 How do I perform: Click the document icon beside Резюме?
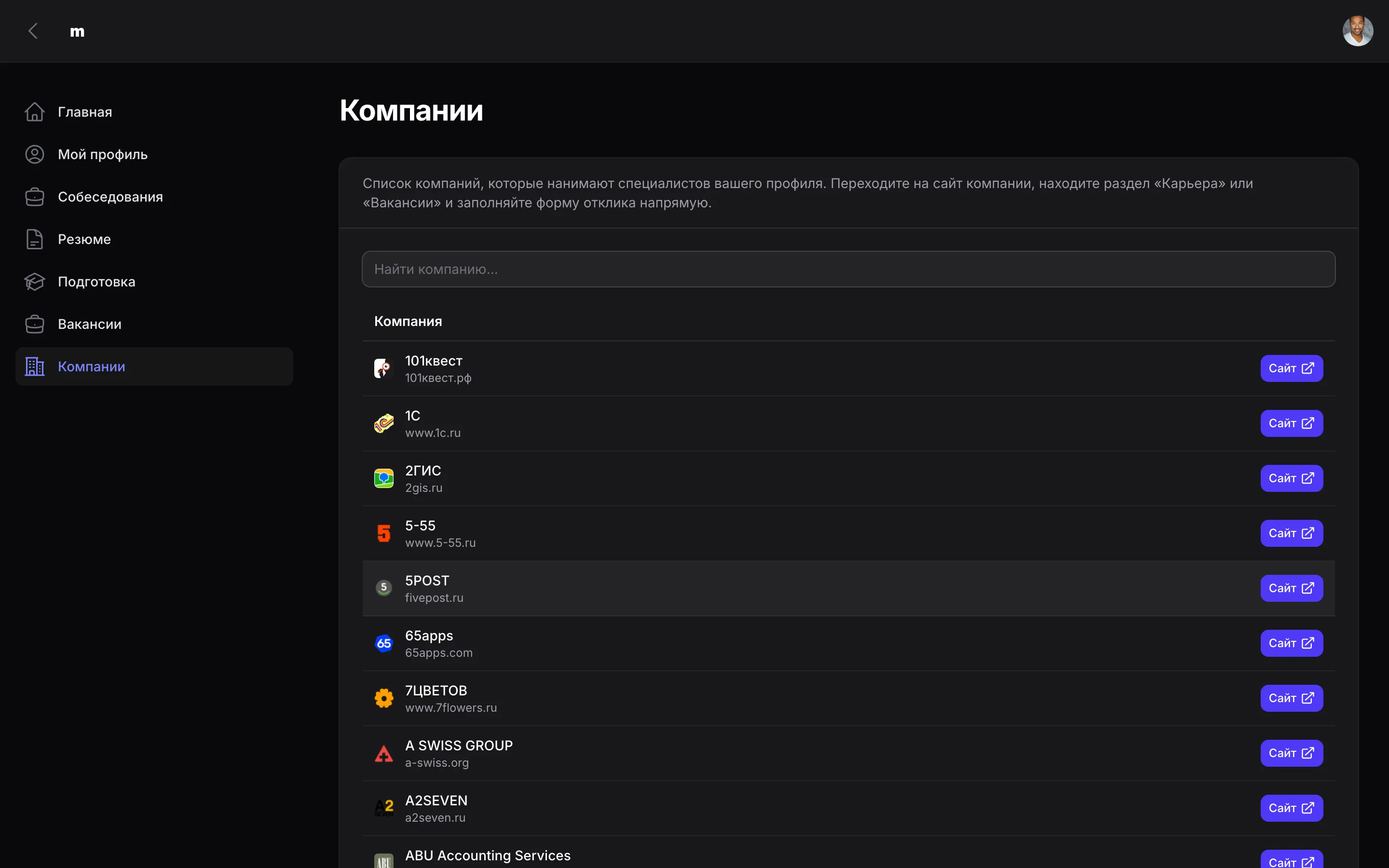(34, 239)
